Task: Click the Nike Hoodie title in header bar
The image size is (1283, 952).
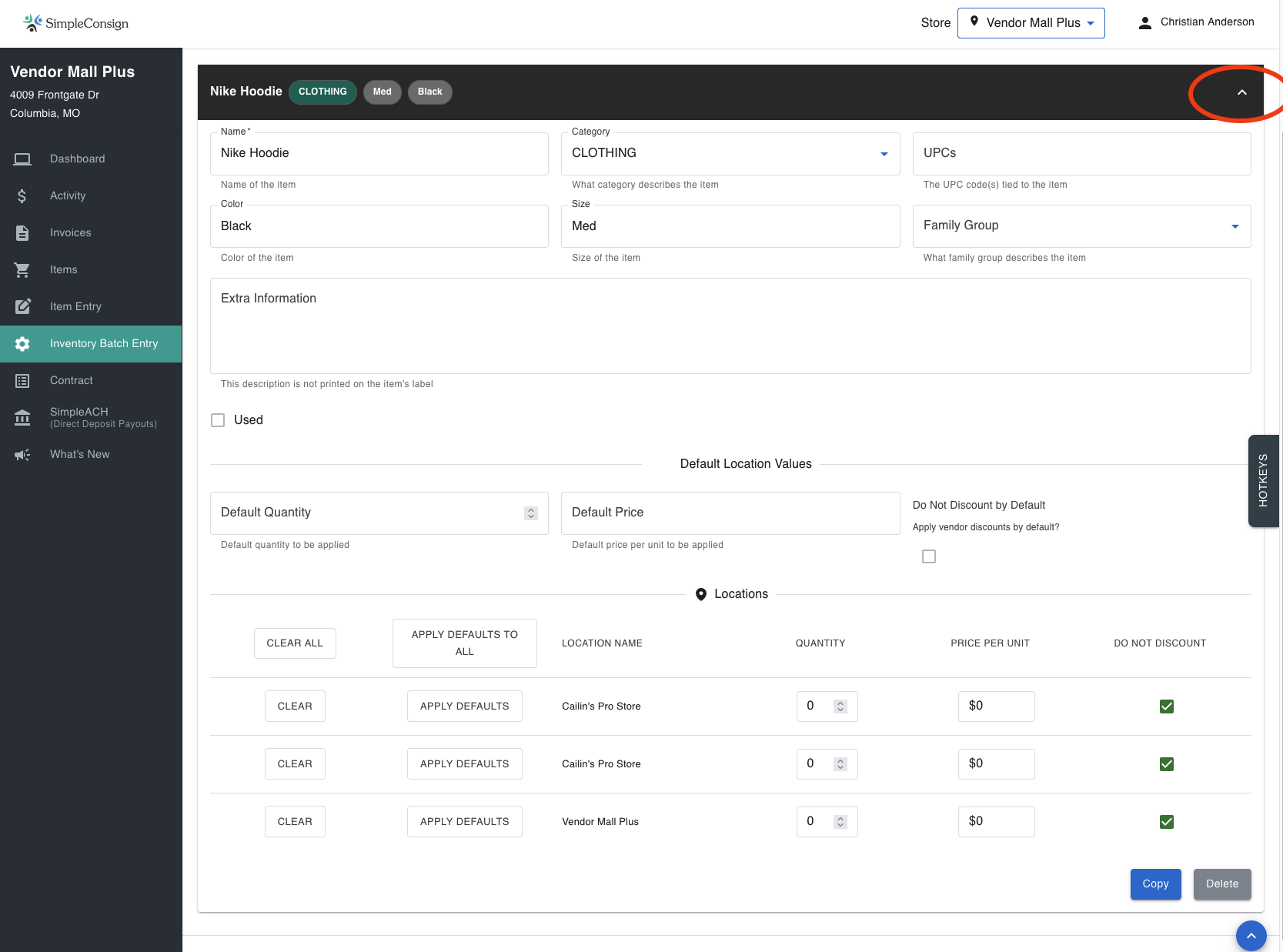Action: pos(246,92)
